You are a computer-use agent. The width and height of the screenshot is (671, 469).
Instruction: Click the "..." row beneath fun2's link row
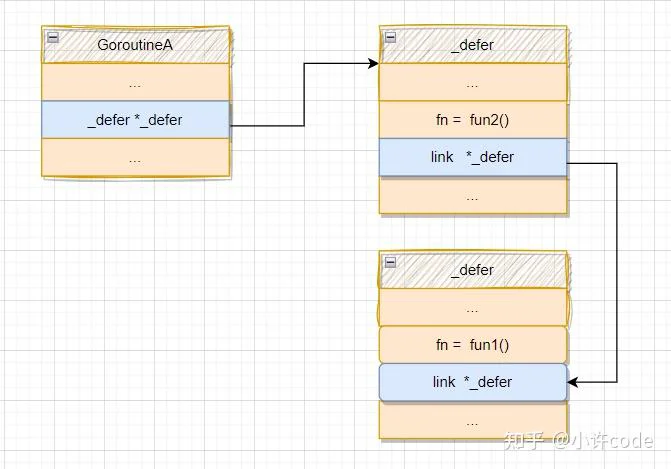[472, 196]
